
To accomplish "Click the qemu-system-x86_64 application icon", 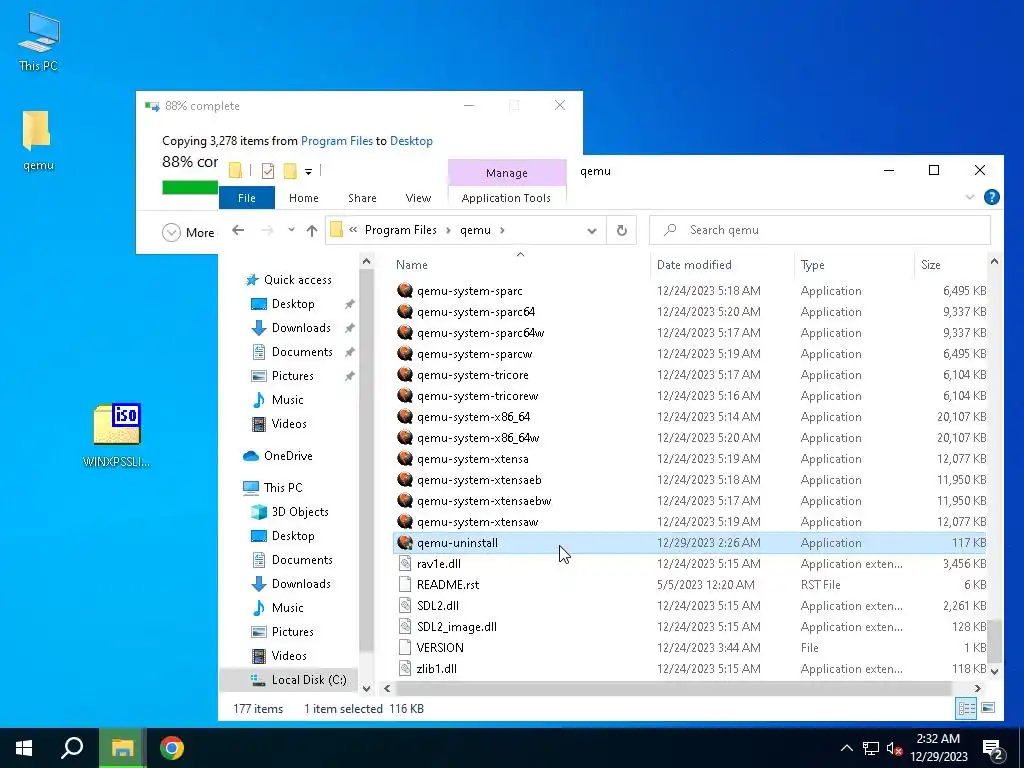I will (x=405, y=417).
